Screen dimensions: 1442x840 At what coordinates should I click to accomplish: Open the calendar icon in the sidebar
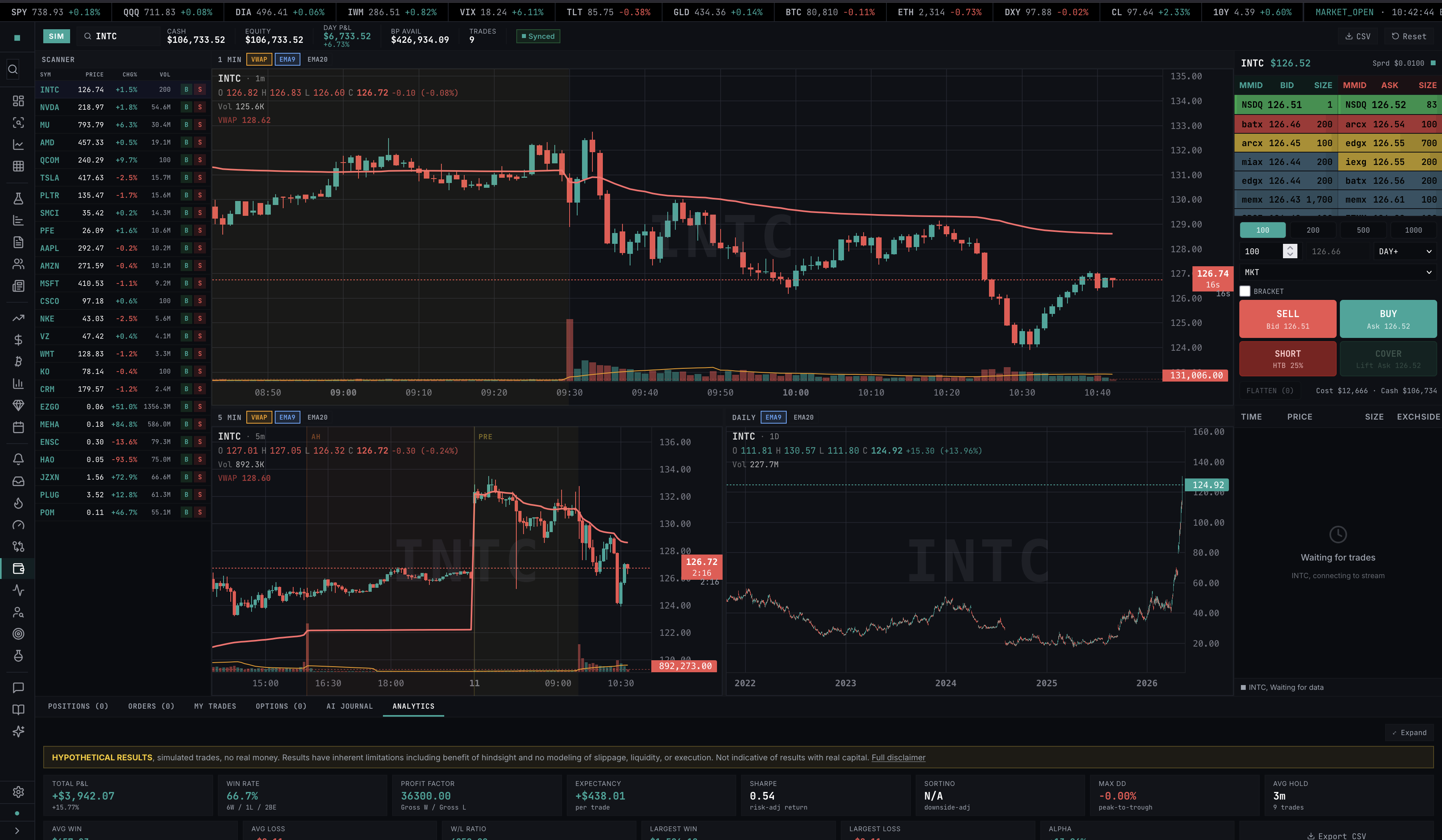click(x=18, y=427)
